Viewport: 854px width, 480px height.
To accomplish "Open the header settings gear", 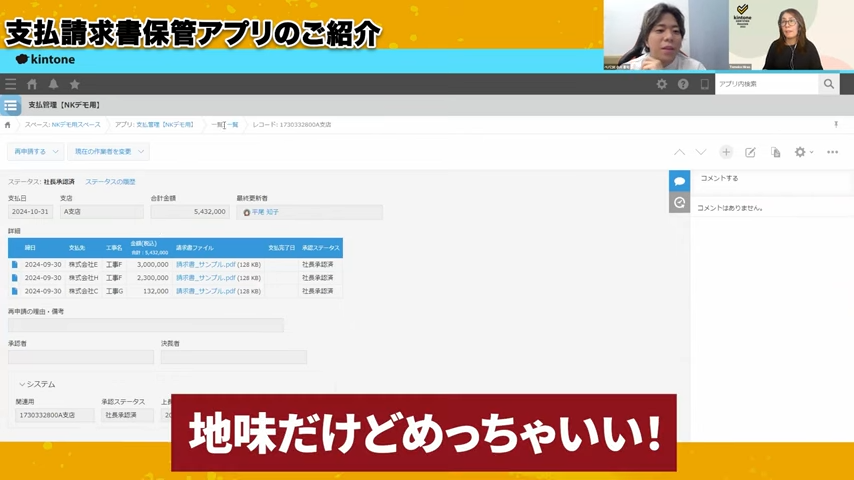I will [662, 84].
